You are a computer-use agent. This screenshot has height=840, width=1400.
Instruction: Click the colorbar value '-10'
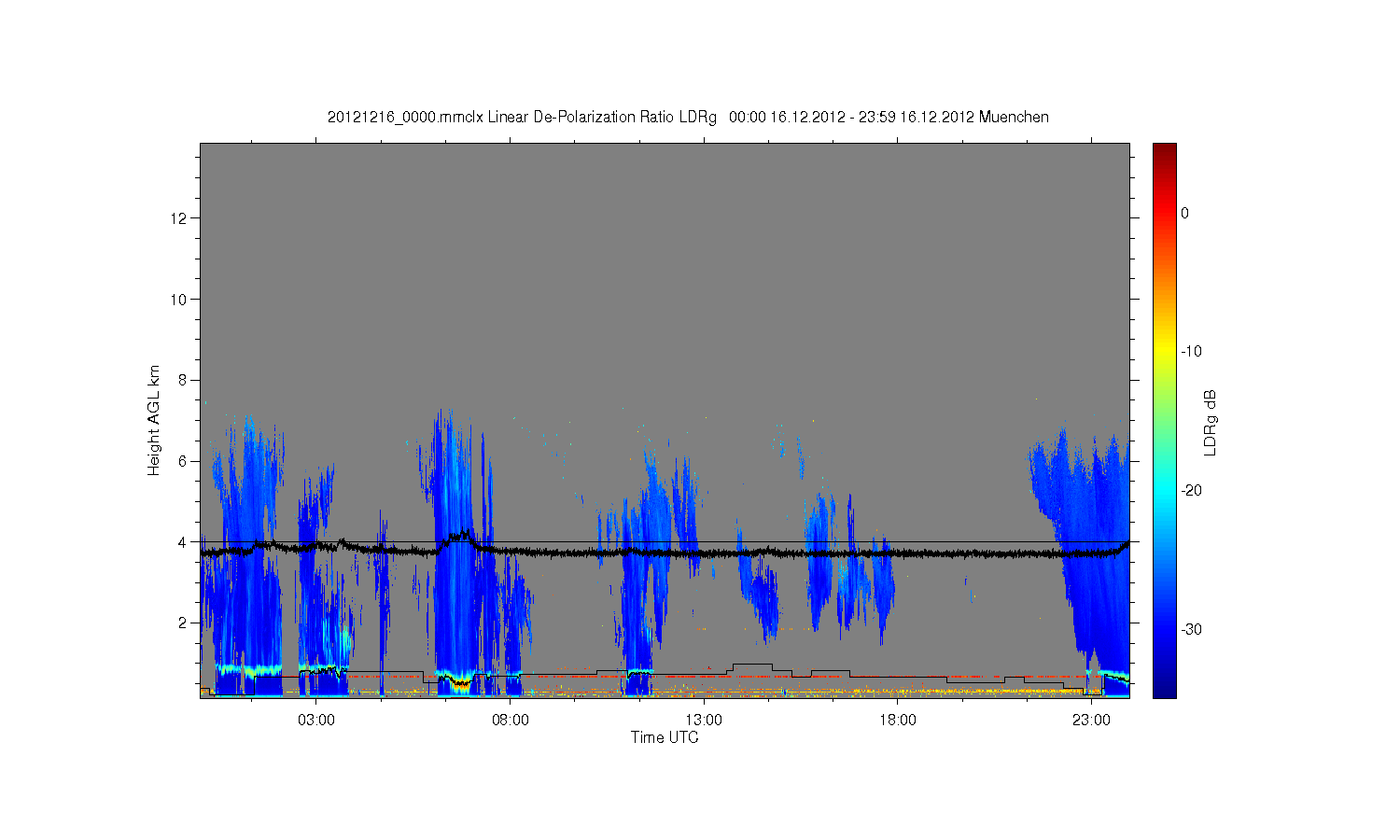point(1191,352)
